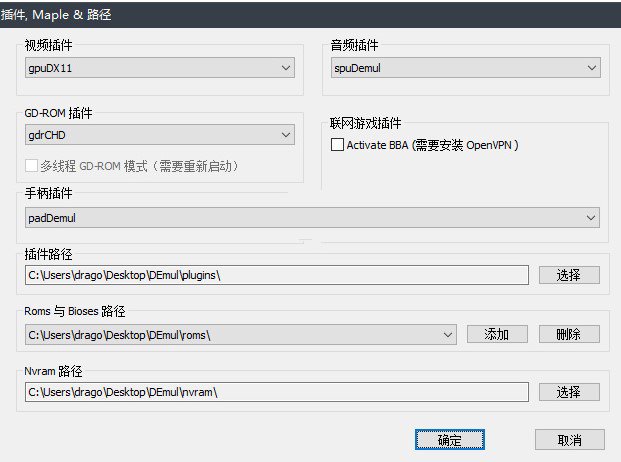Enable the Activate BBA checkbox
The height and width of the screenshot is (462, 621).
[337, 145]
